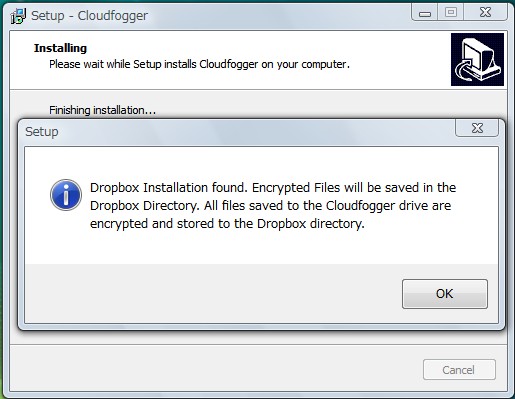Click the Please wait while Setup installs text
This screenshot has width=515, height=399.
pyautogui.click(x=199, y=64)
